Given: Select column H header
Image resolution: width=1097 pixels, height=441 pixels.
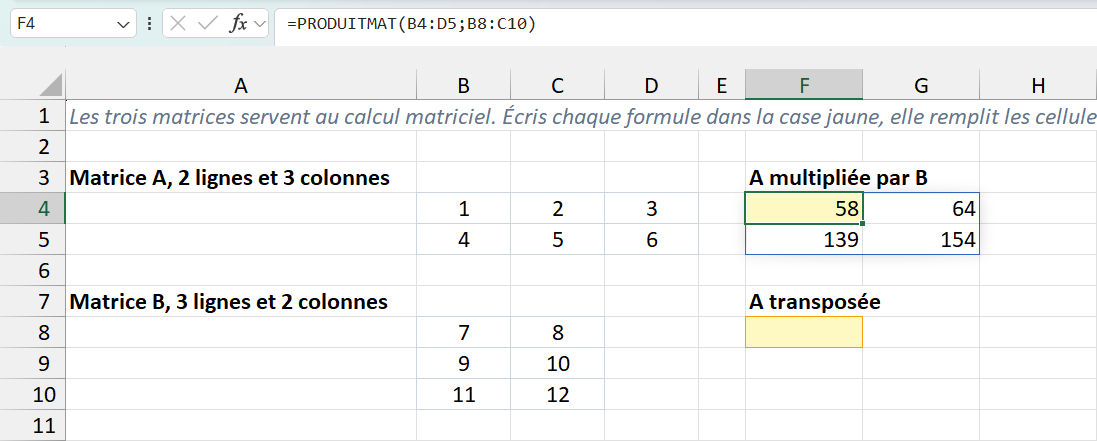Looking at the screenshot, I should pos(1038,85).
